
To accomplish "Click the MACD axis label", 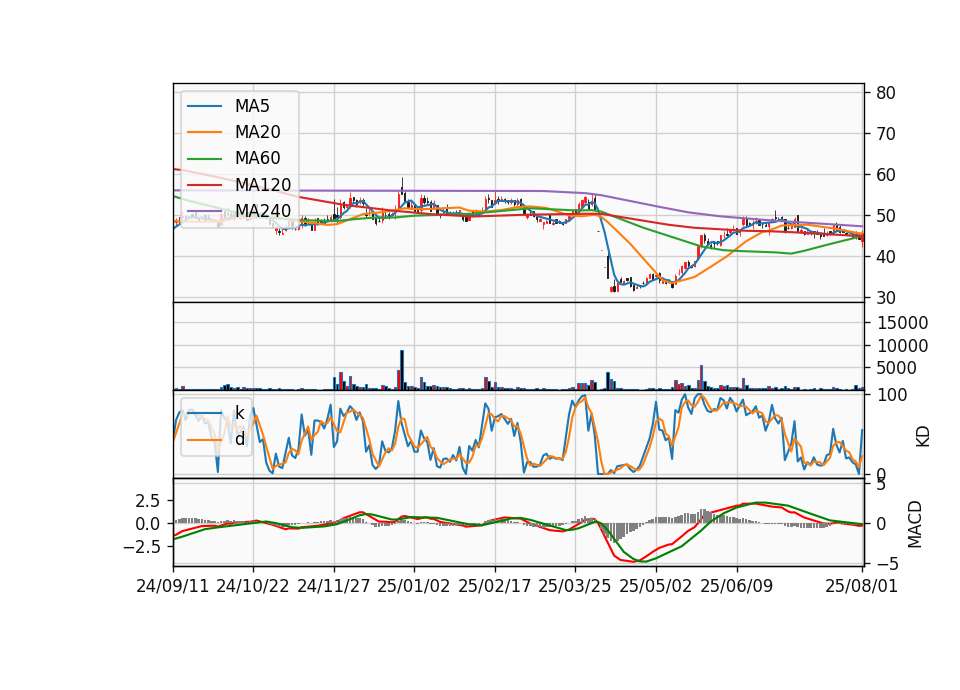I will point(915,524).
